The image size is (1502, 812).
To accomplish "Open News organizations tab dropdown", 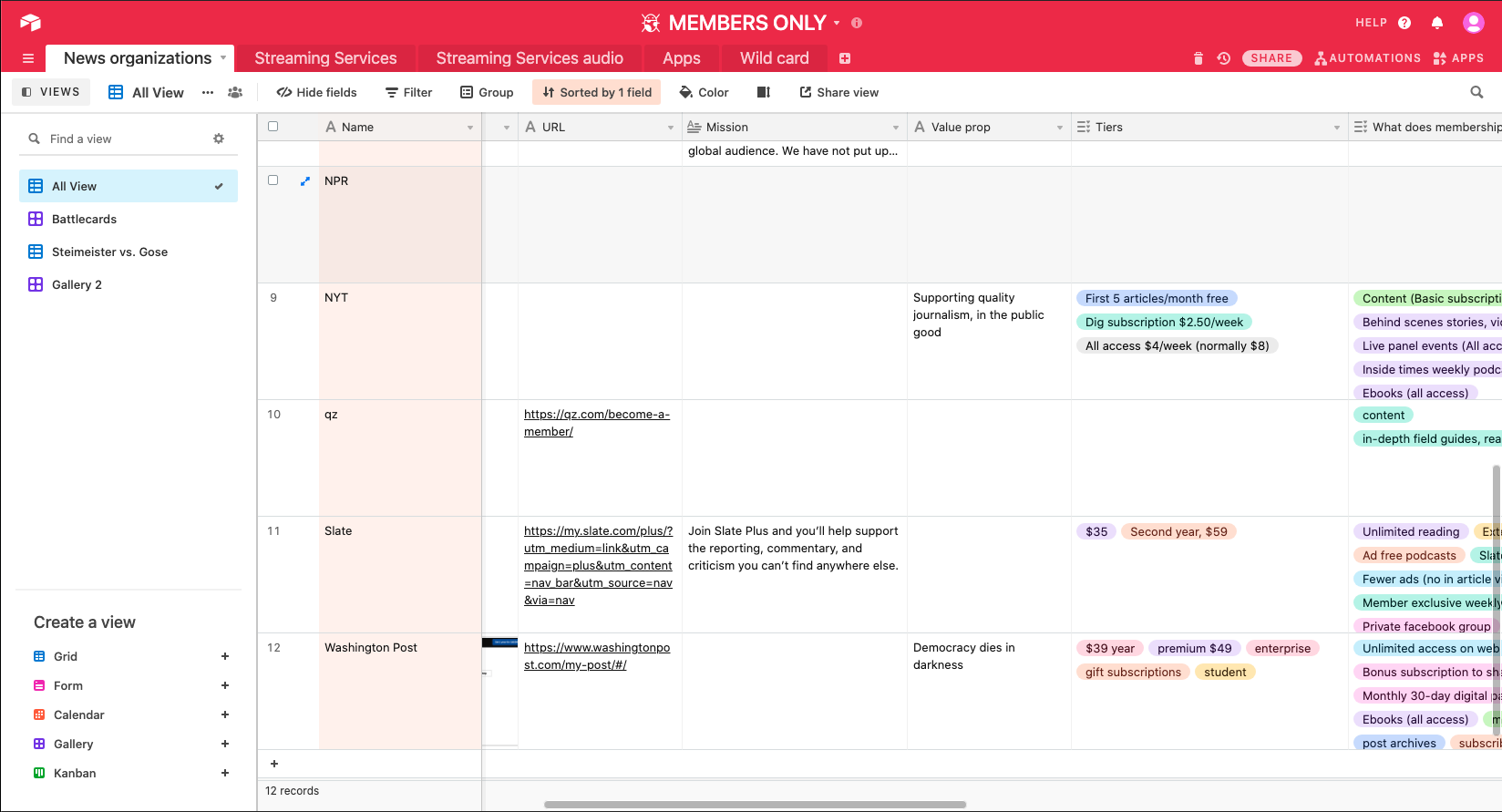I will coord(223,57).
